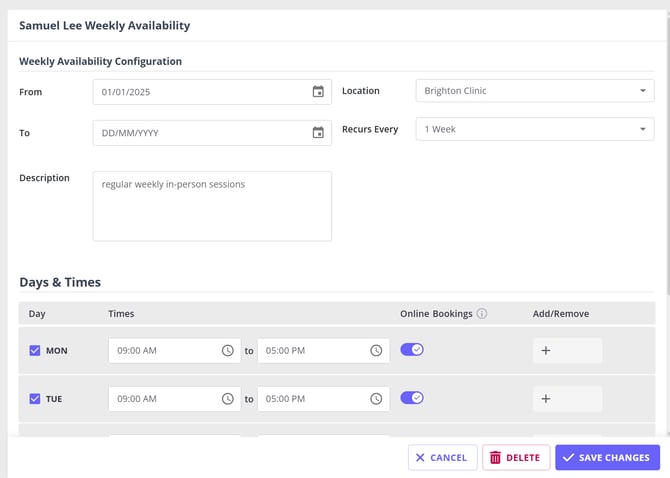Open the From date calendar picker
Image resolution: width=670 pixels, height=478 pixels.
click(x=318, y=92)
